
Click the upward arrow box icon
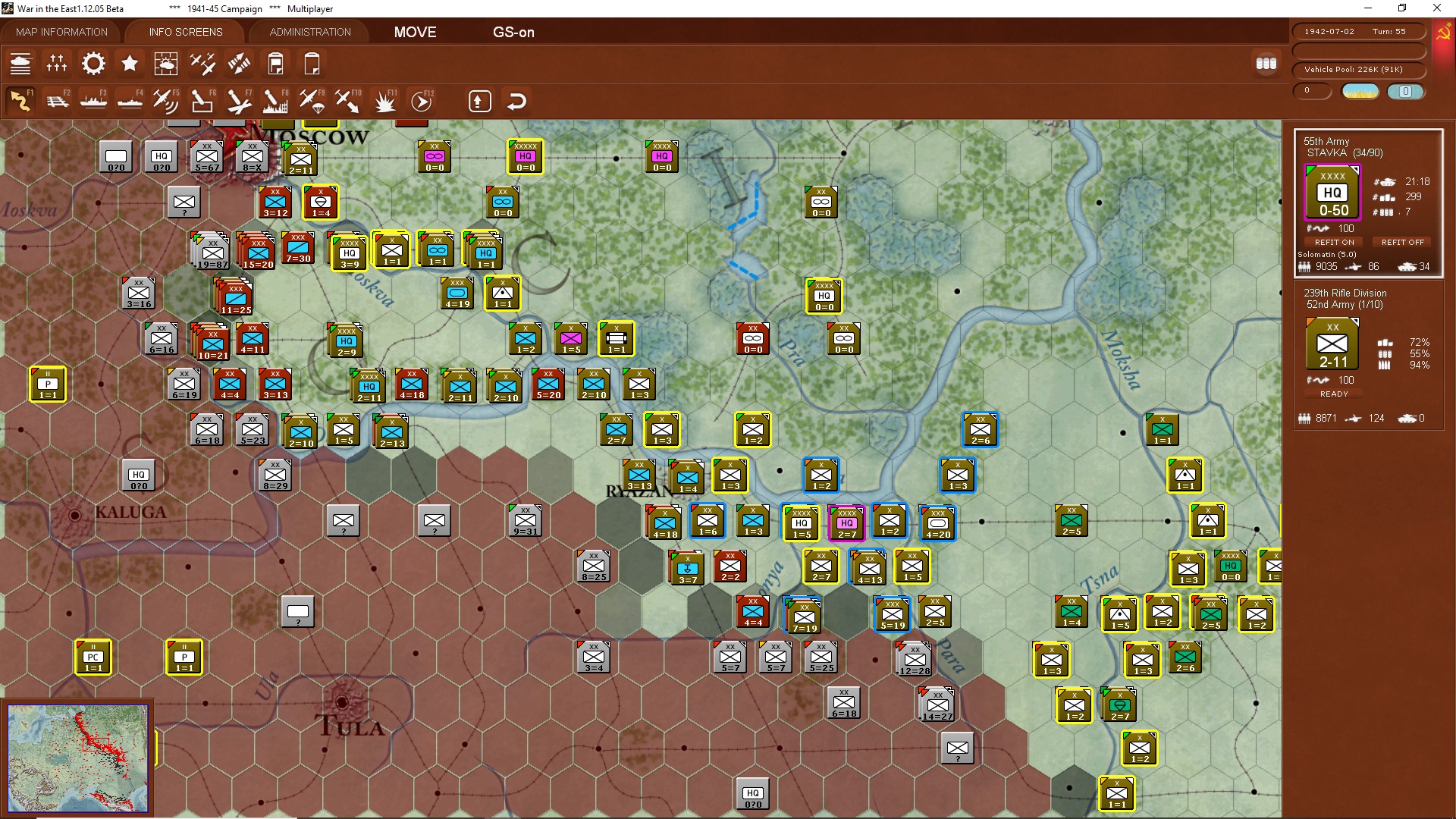pos(480,101)
